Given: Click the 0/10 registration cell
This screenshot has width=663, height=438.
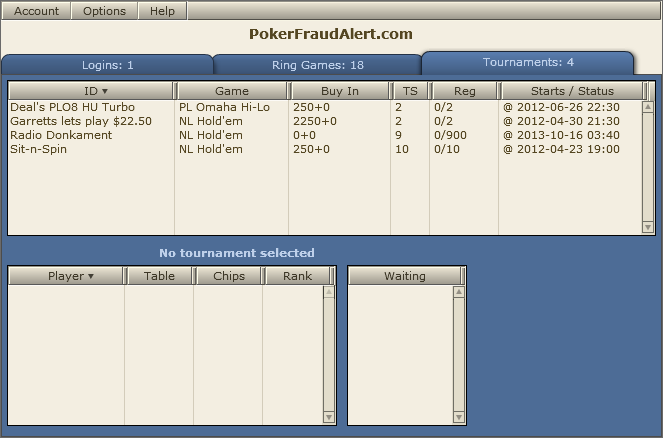Looking at the screenshot, I should click(x=447, y=149).
